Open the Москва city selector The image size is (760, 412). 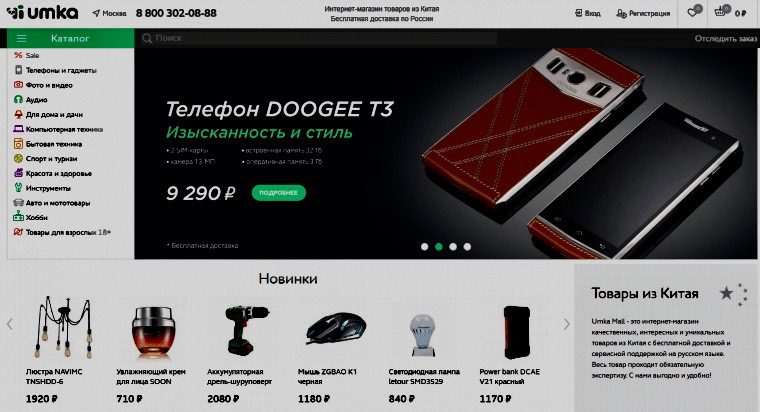pyautogui.click(x=110, y=13)
